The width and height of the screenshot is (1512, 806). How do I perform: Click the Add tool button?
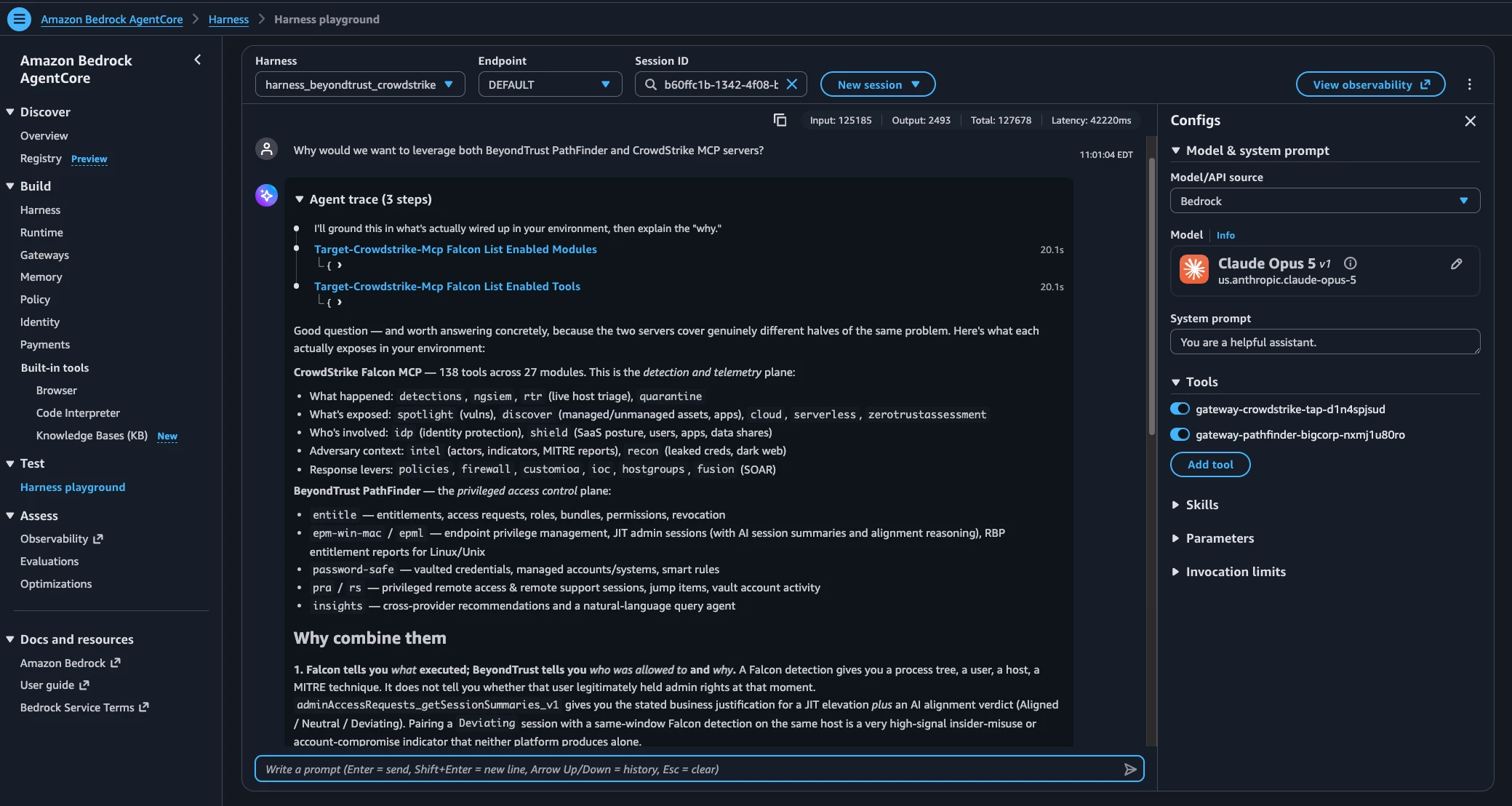(x=1210, y=465)
